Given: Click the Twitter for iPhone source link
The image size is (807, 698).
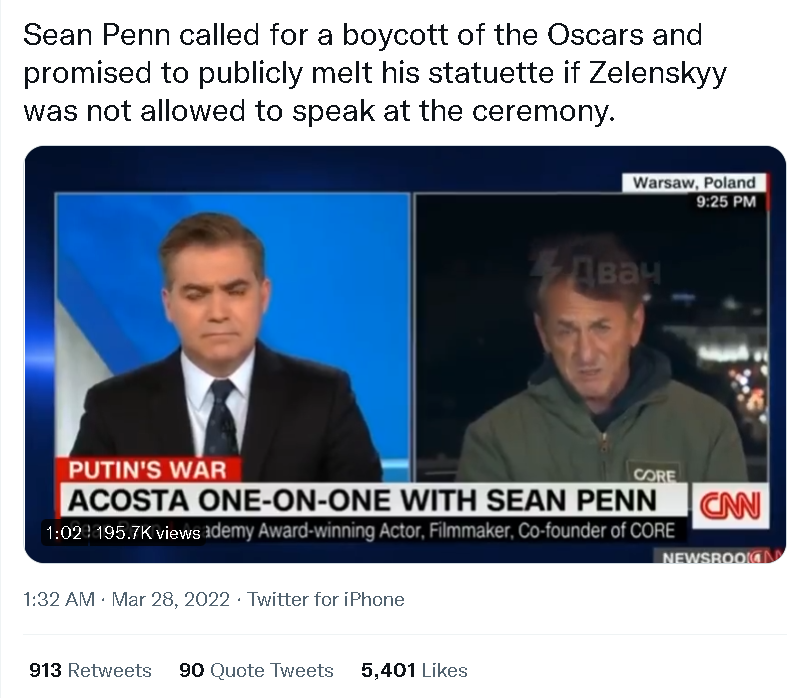Looking at the screenshot, I should click(326, 600).
